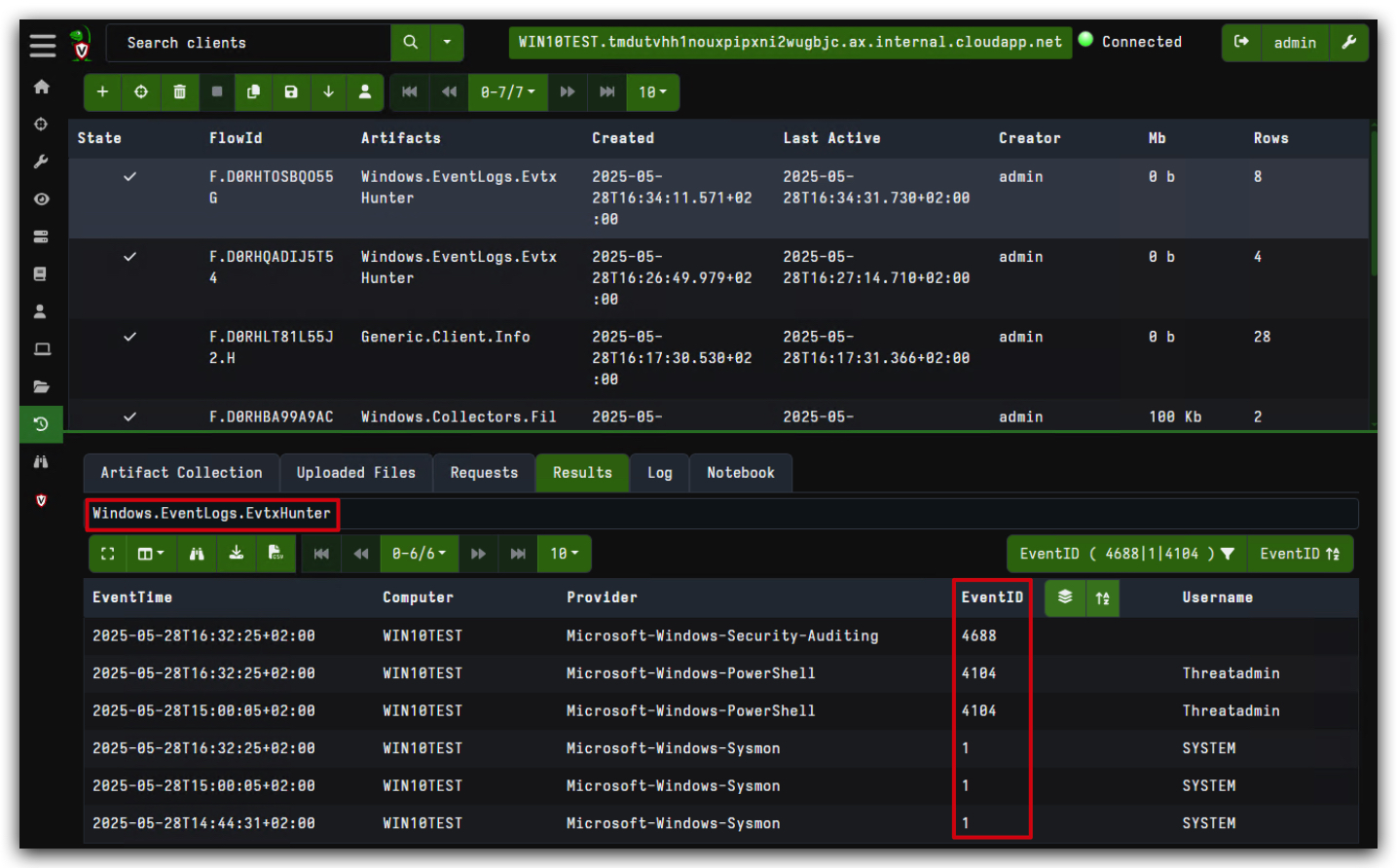This screenshot has height=868, width=1397.
Task: Switch to the Artifact Collection tab
Action: (x=182, y=473)
